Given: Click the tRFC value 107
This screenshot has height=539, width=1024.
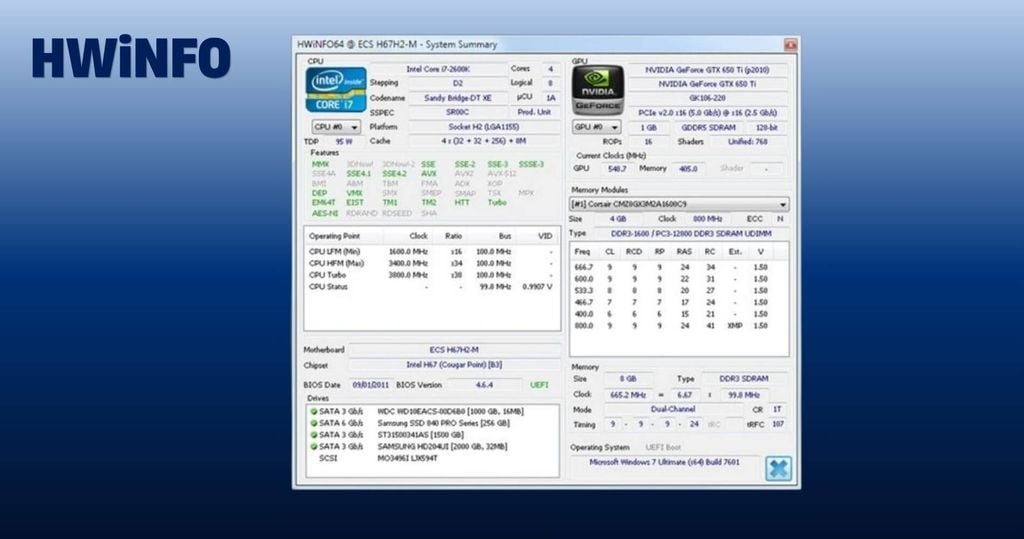Looking at the screenshot, I should coord(777,425).
